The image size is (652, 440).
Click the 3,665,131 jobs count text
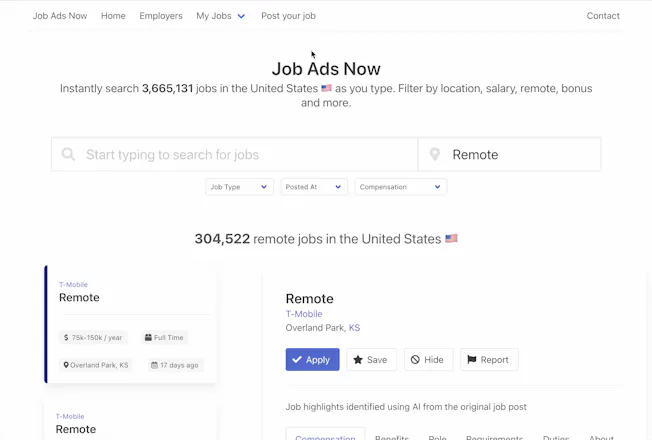168,89
